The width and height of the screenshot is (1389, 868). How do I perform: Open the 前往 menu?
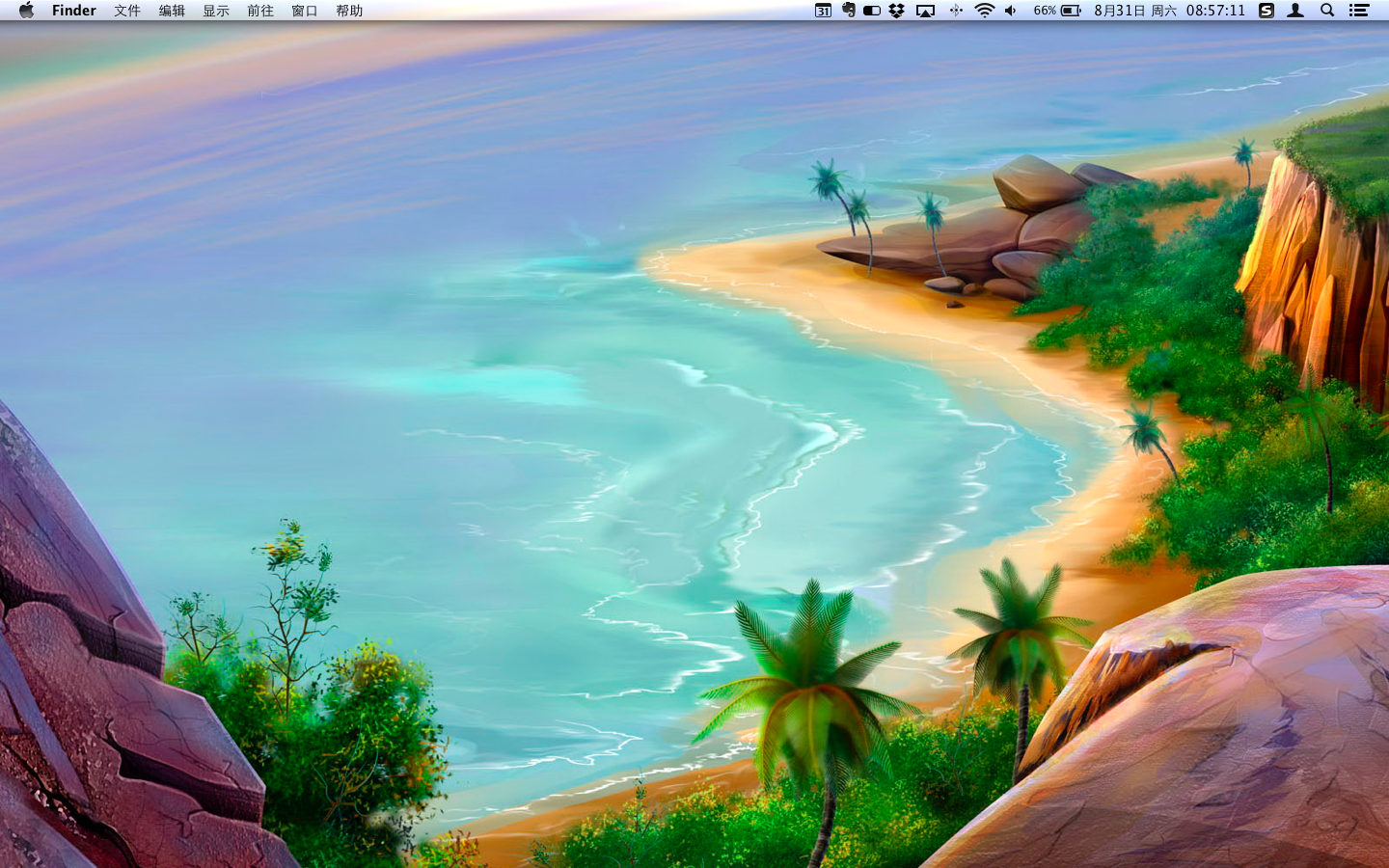260,11
